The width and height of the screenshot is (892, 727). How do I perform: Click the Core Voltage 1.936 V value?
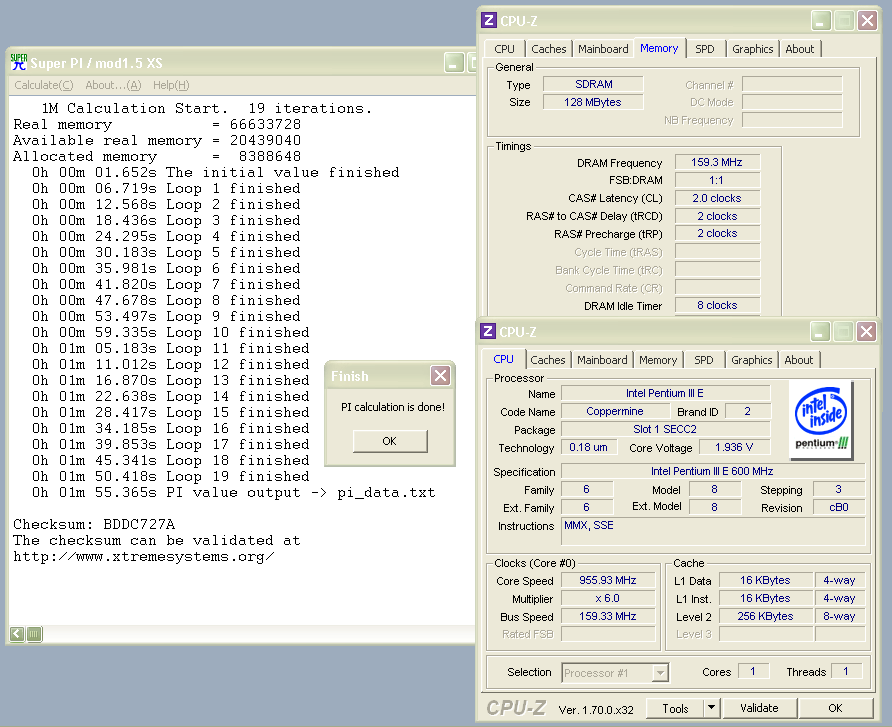coord(734,447)
